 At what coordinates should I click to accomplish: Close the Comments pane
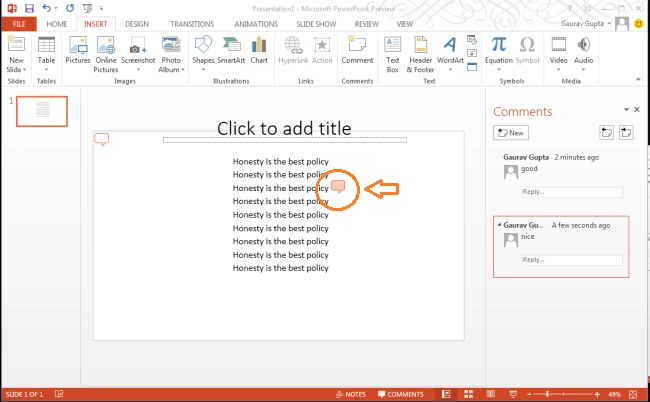point(637,109)
